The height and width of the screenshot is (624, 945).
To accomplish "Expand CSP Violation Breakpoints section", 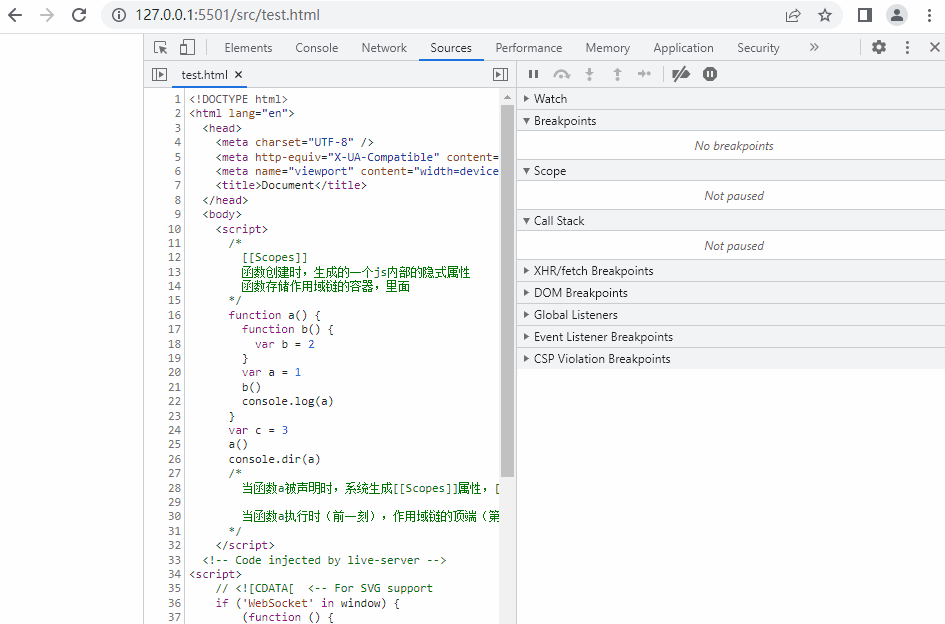I will pos(731,359).
